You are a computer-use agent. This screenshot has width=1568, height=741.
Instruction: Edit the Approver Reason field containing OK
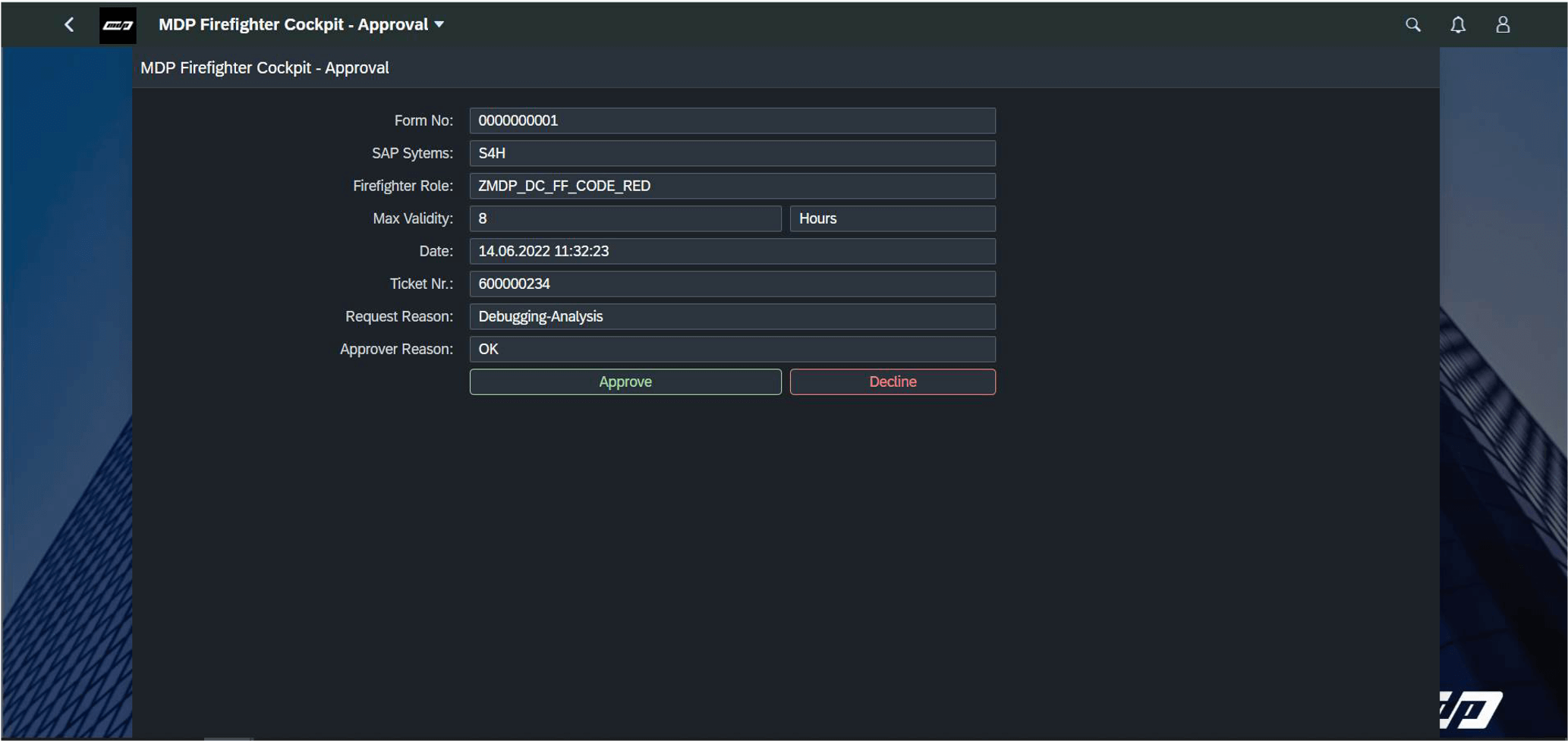732,349
